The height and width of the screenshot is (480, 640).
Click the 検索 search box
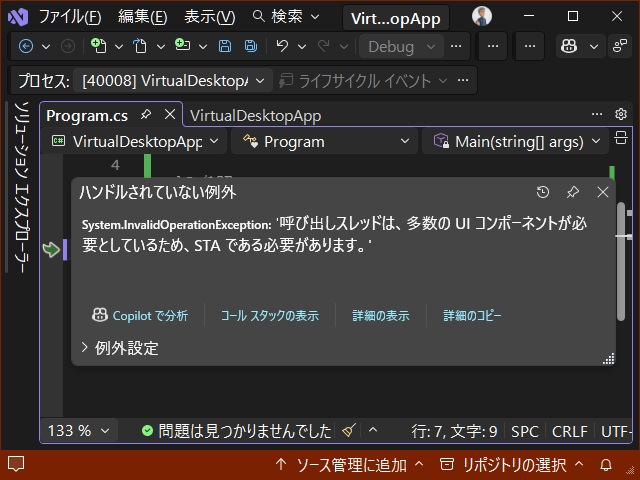pos(286,17)
